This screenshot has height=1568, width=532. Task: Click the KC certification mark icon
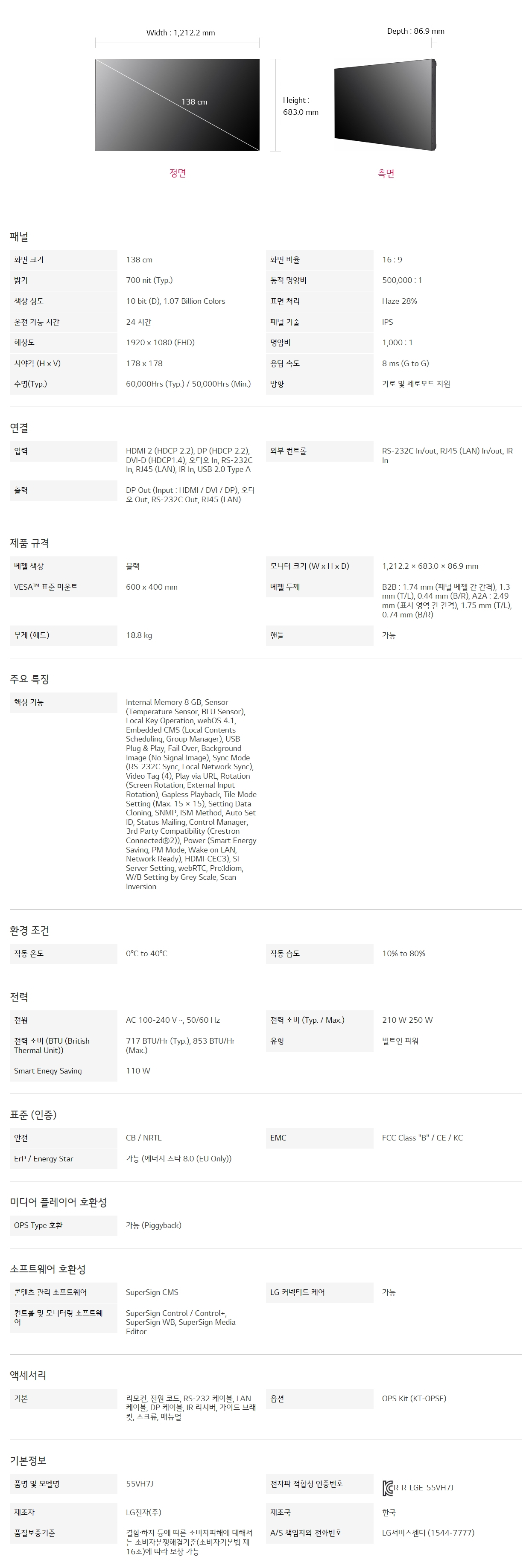(387, 1488)
